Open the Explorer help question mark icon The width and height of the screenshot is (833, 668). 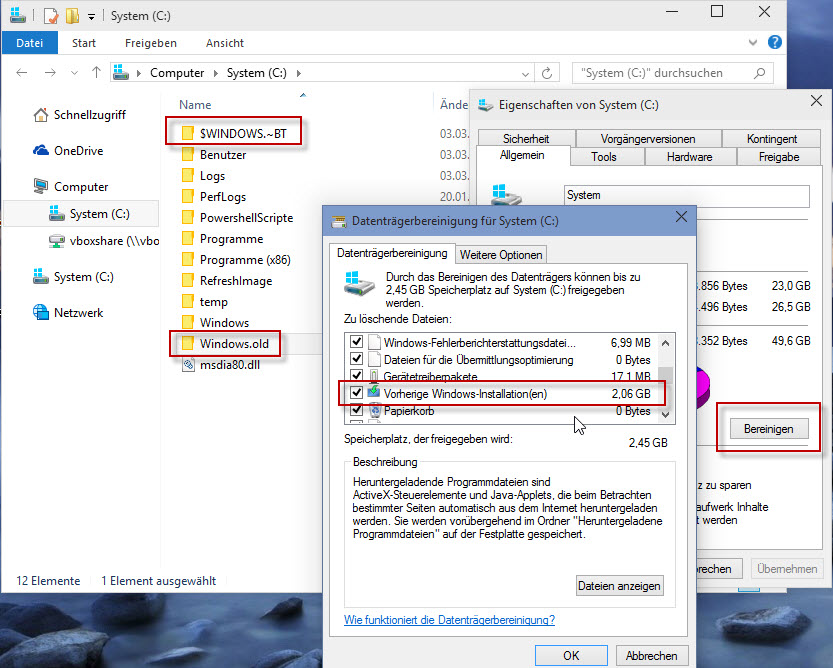tap(775, 42)
